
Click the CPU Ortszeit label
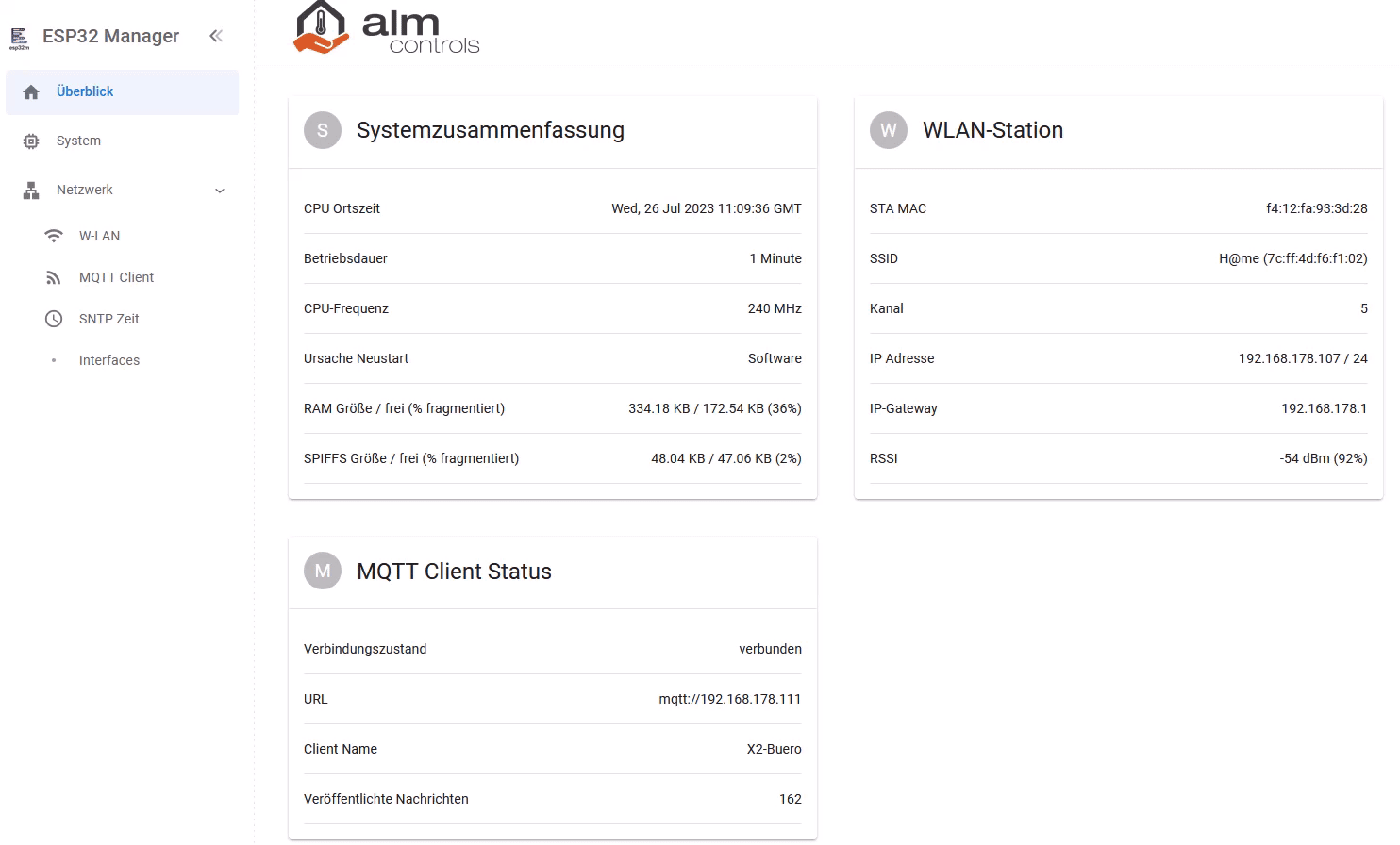342,208
